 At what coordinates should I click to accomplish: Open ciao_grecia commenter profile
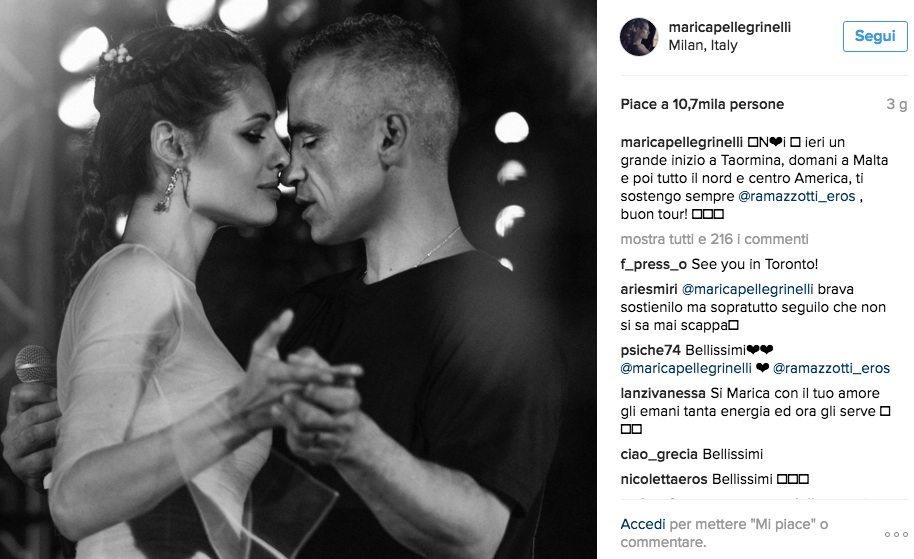pyautogui.click(x=659, y=454)
